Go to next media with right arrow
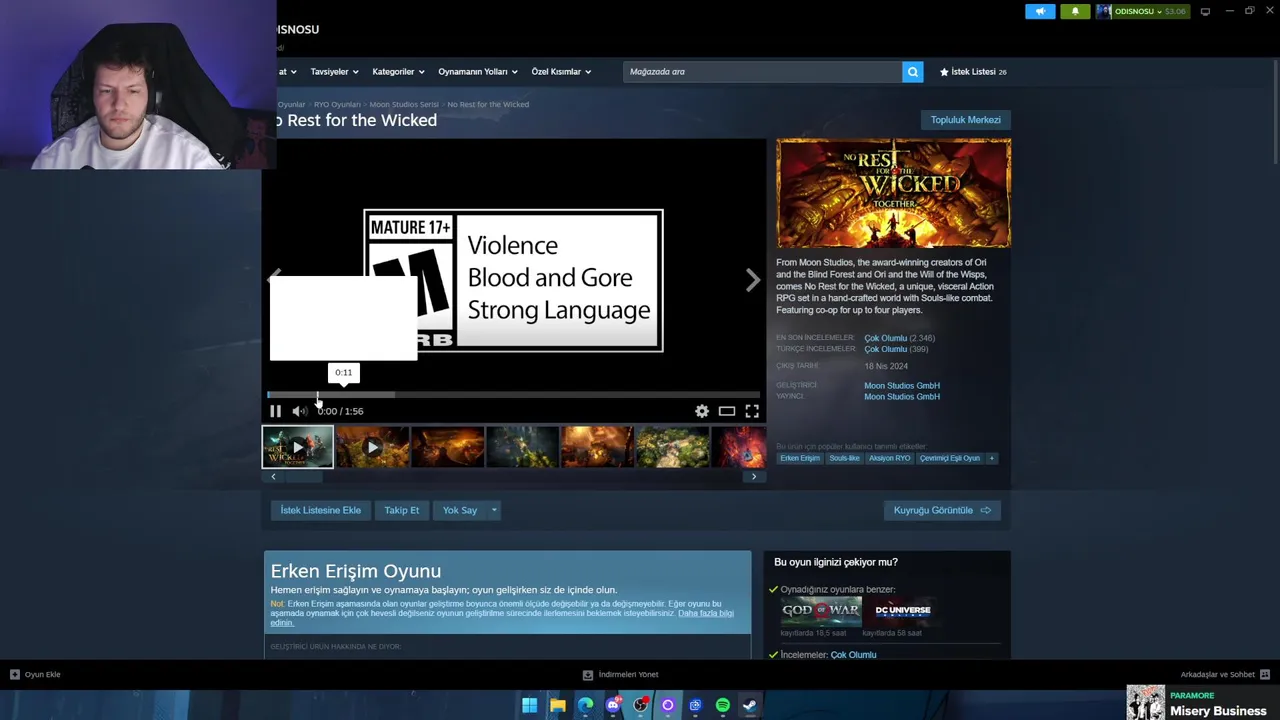Image resolution: width=1280 pixels, height=720 pixels. [752, 281]
